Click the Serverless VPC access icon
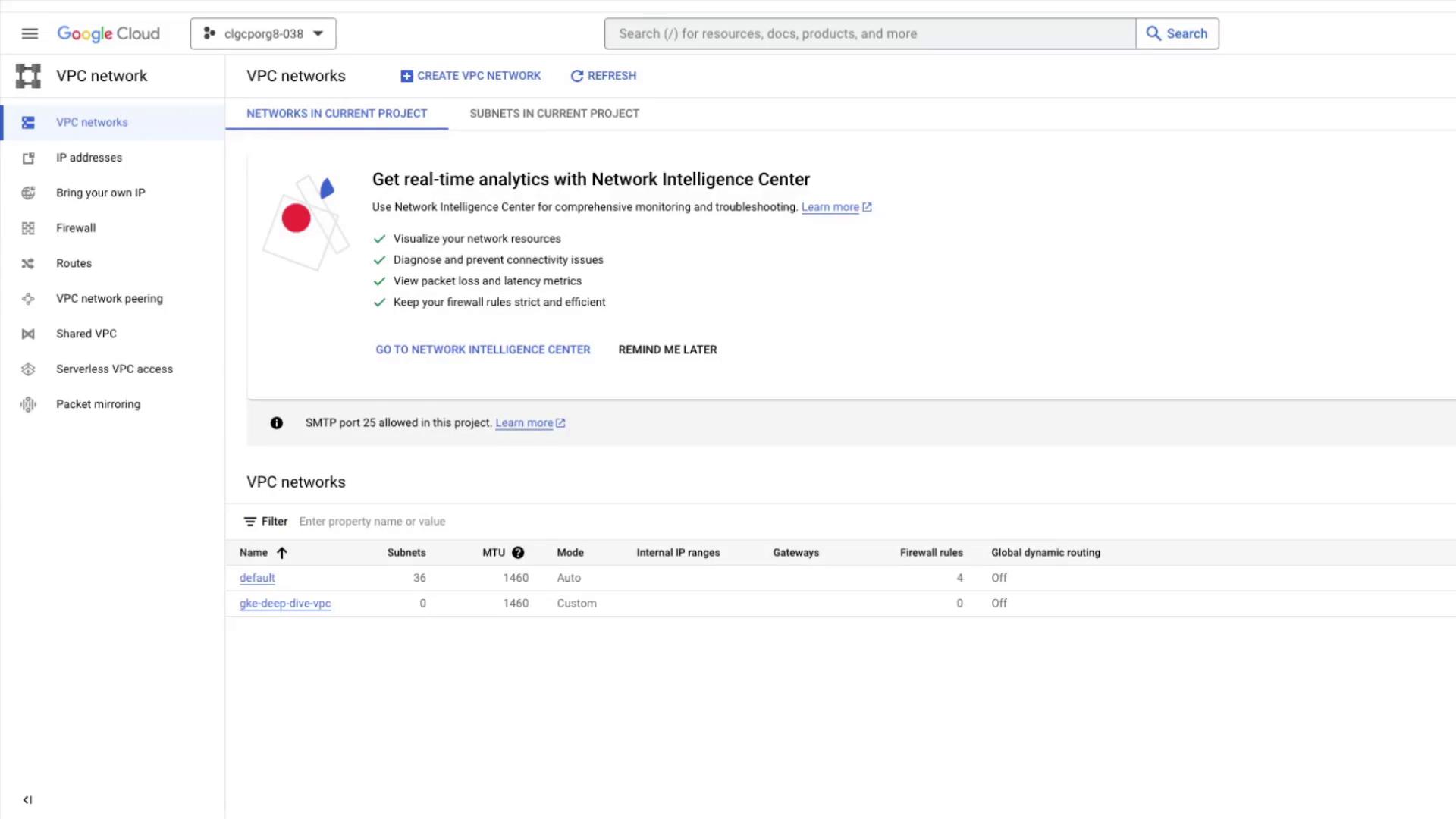Viewport: 1456px width, 819px height. 28,369
